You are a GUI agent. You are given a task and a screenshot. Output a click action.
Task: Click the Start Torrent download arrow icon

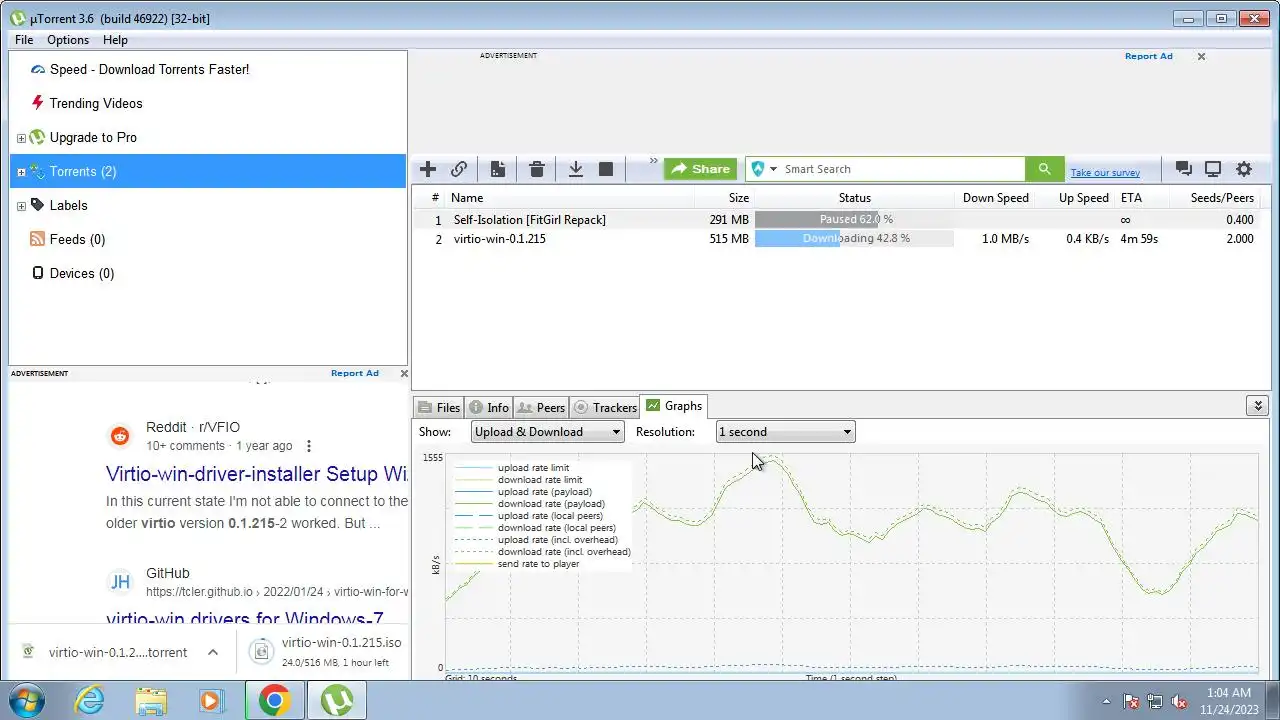click(x=576, y=169)
